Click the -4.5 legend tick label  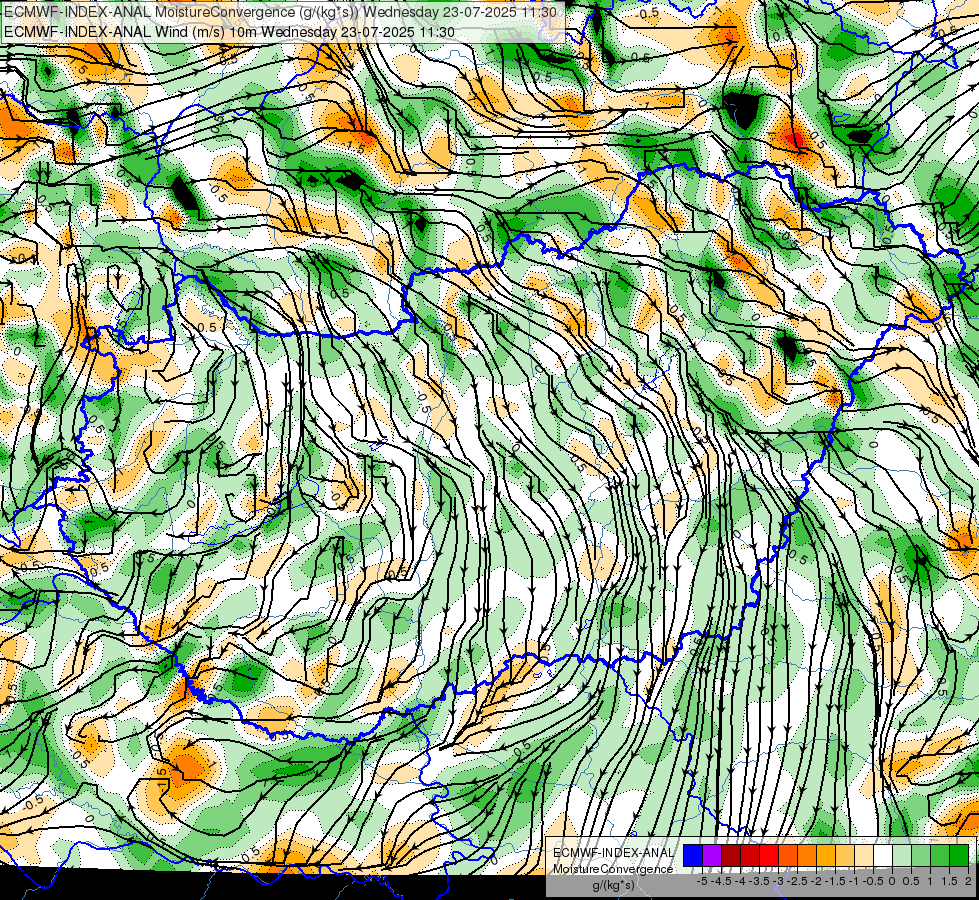coord(721,881)
